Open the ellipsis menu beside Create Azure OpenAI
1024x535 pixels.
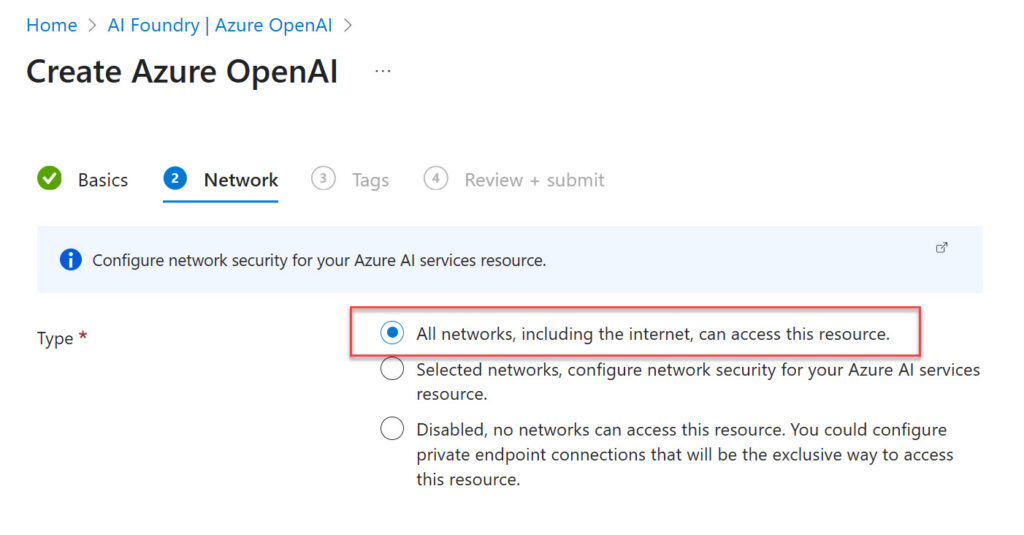(383, 71)
